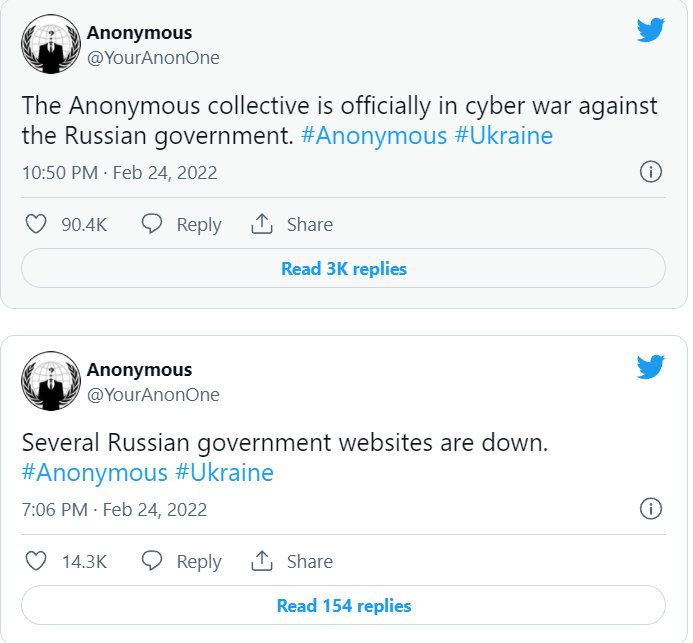Open #Anonymous hashtag in websites down tweet
693x643 pixels.
coord(94,472)
